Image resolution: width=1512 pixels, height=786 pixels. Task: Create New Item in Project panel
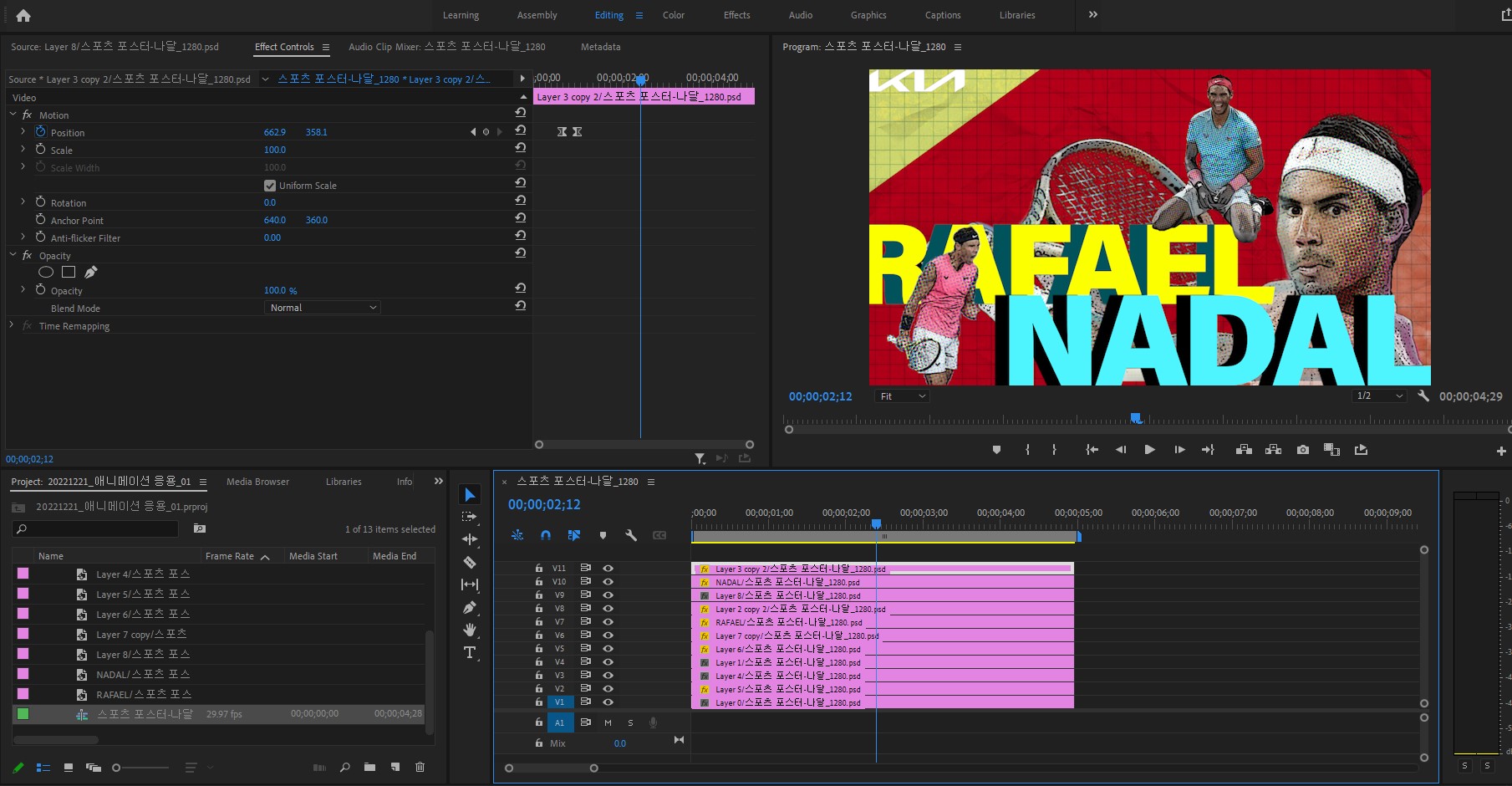point(395,767)
